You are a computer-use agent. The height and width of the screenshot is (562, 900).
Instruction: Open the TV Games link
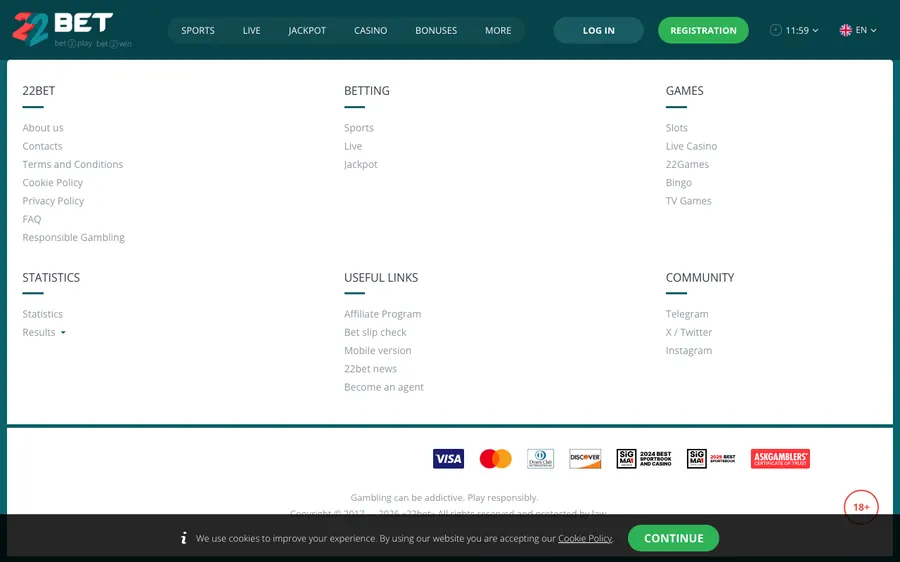pyautogui.click(x=689, y=201)
